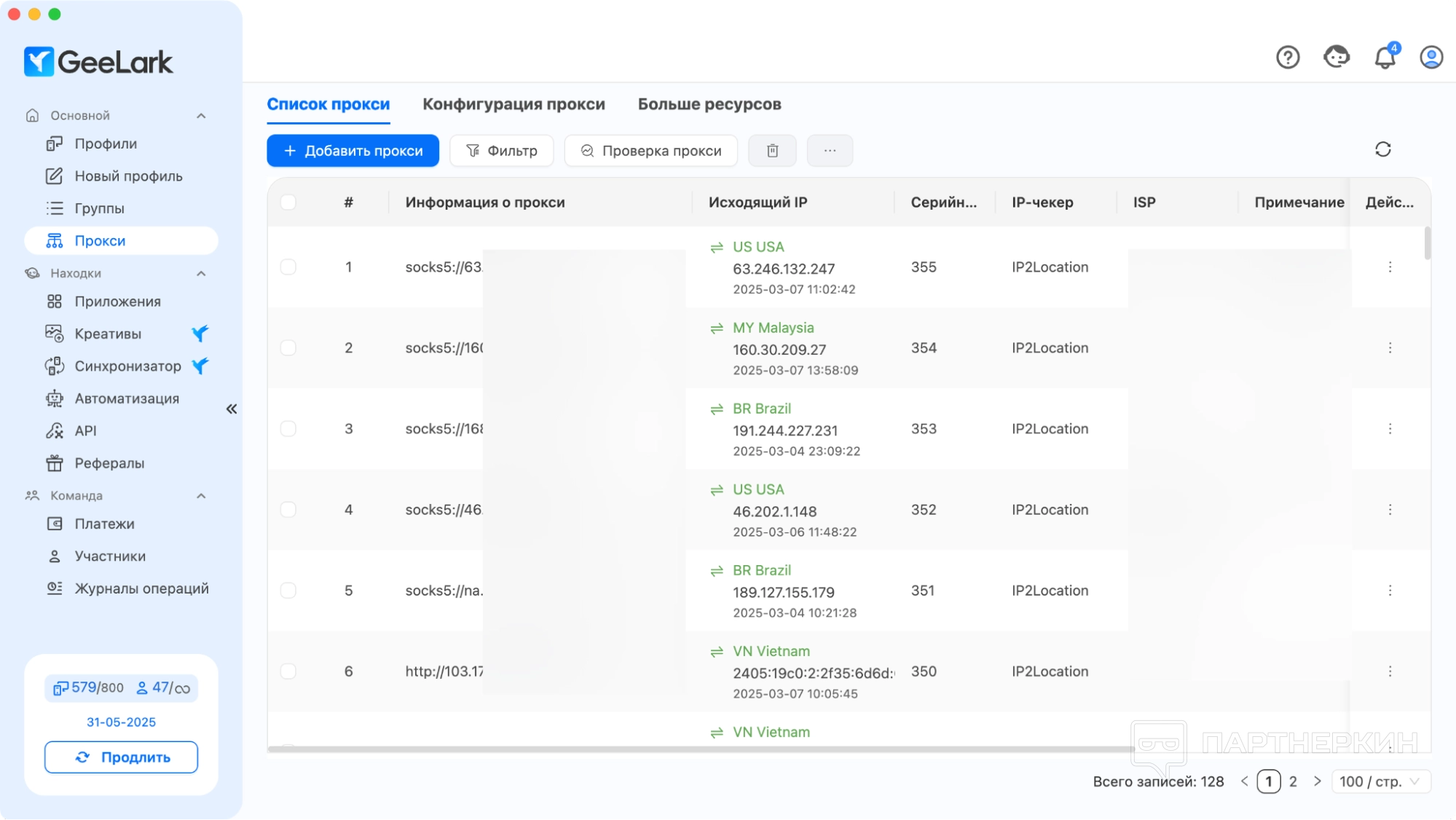Select all proxies with header checkbox

[288, 202]
